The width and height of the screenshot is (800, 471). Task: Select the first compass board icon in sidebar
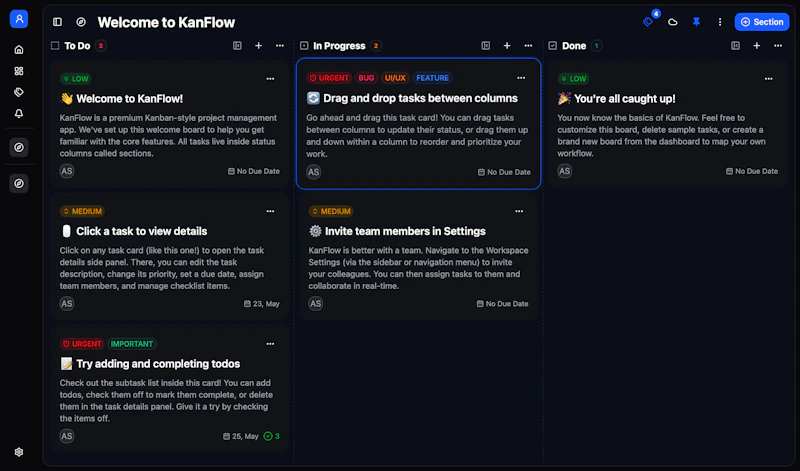19,147
